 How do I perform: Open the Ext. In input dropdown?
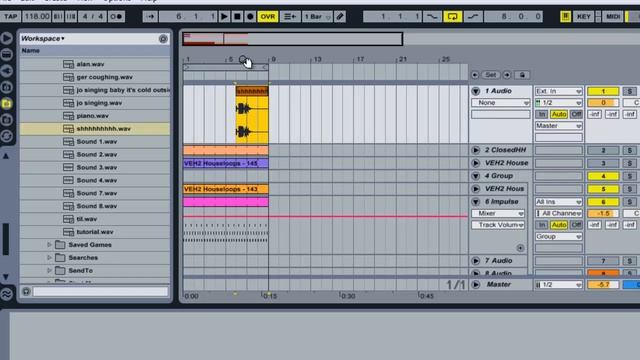[558, 91]
